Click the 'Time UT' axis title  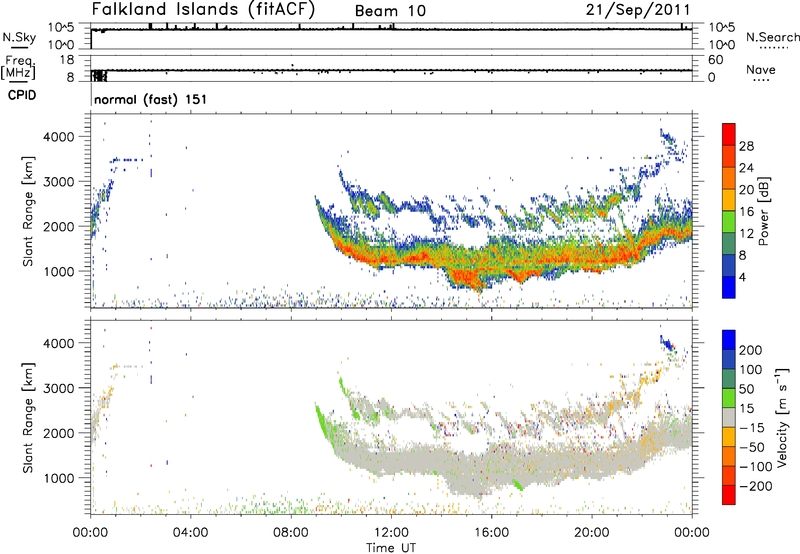(x=391, y=547)
